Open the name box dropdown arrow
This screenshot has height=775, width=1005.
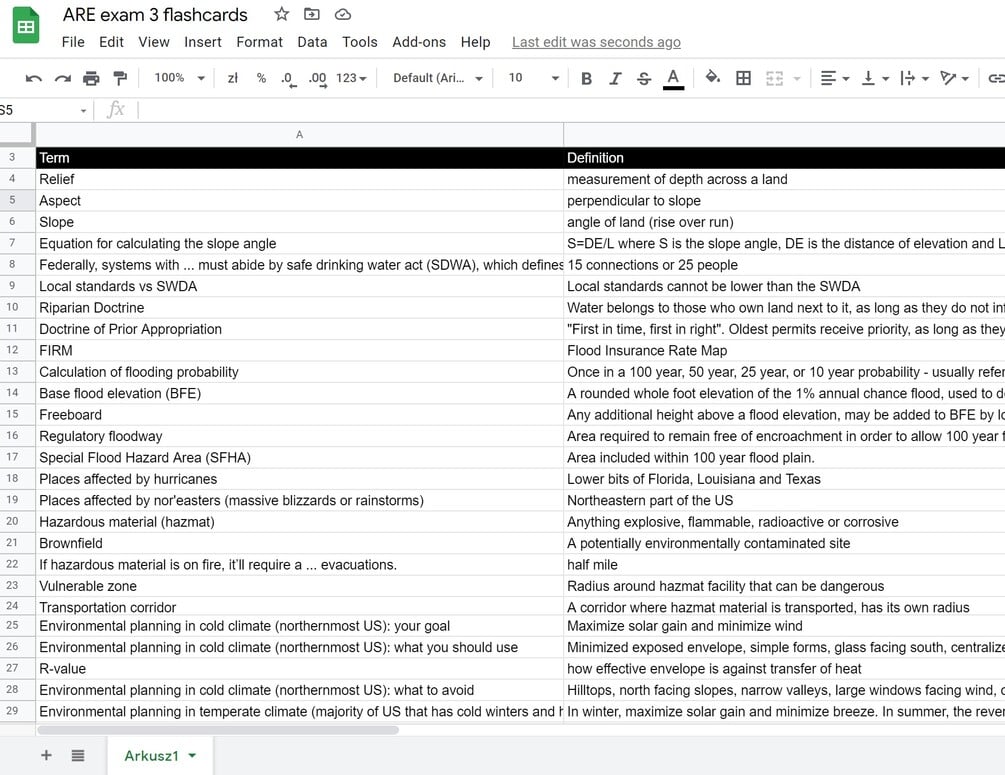pos(83,110)
